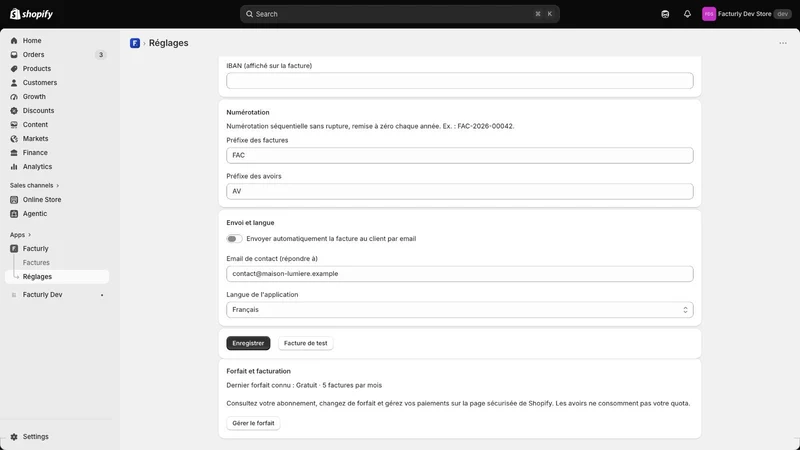Screen dimensions: 800x450
Task: Expand the Sales channels section
Action: click(x=34, y=185)
